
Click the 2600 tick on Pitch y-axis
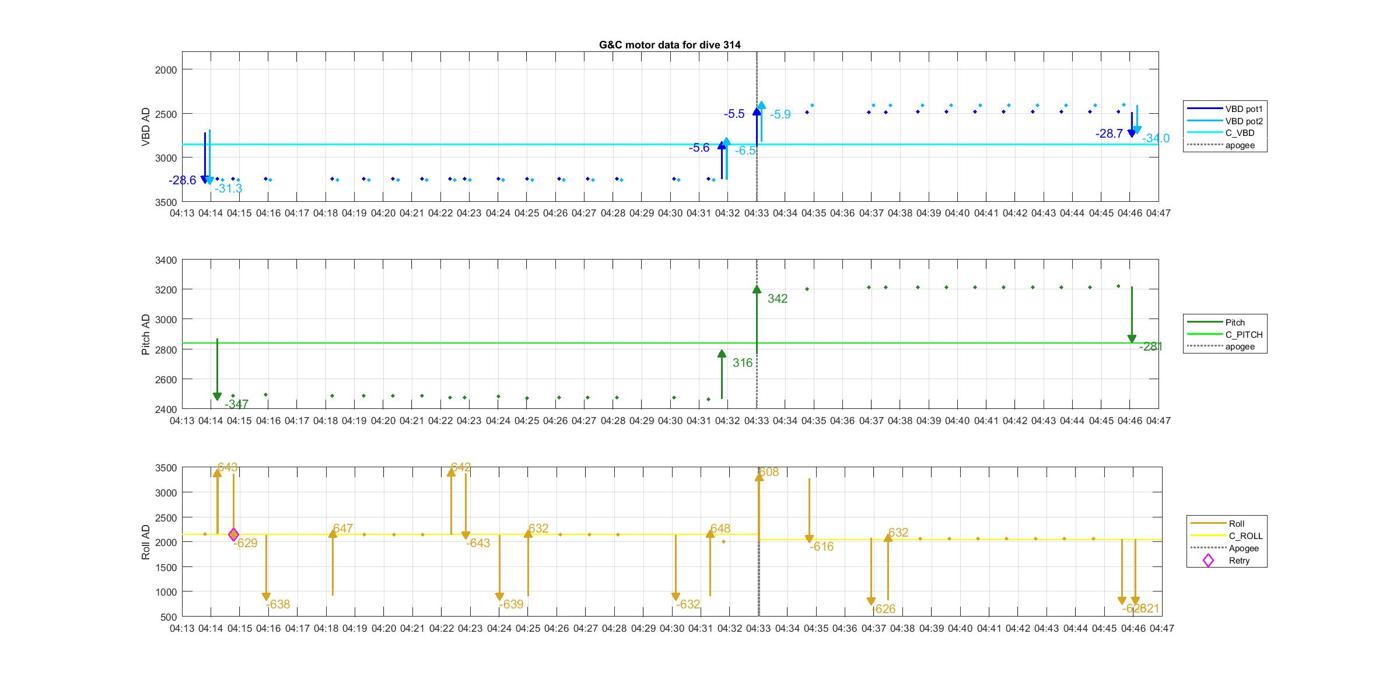[x=166, y=380]
